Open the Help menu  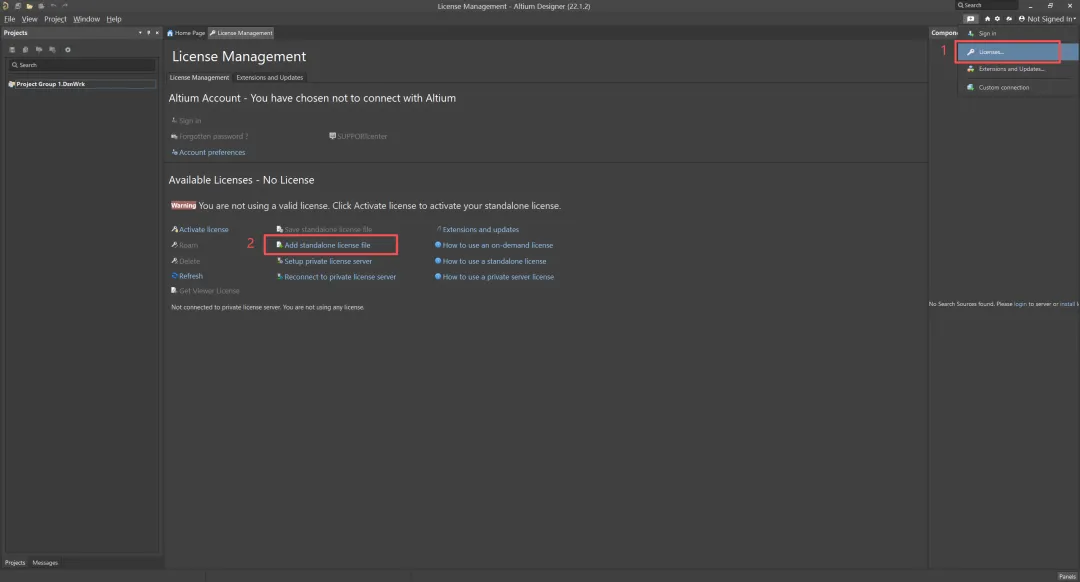coord(114,19)
